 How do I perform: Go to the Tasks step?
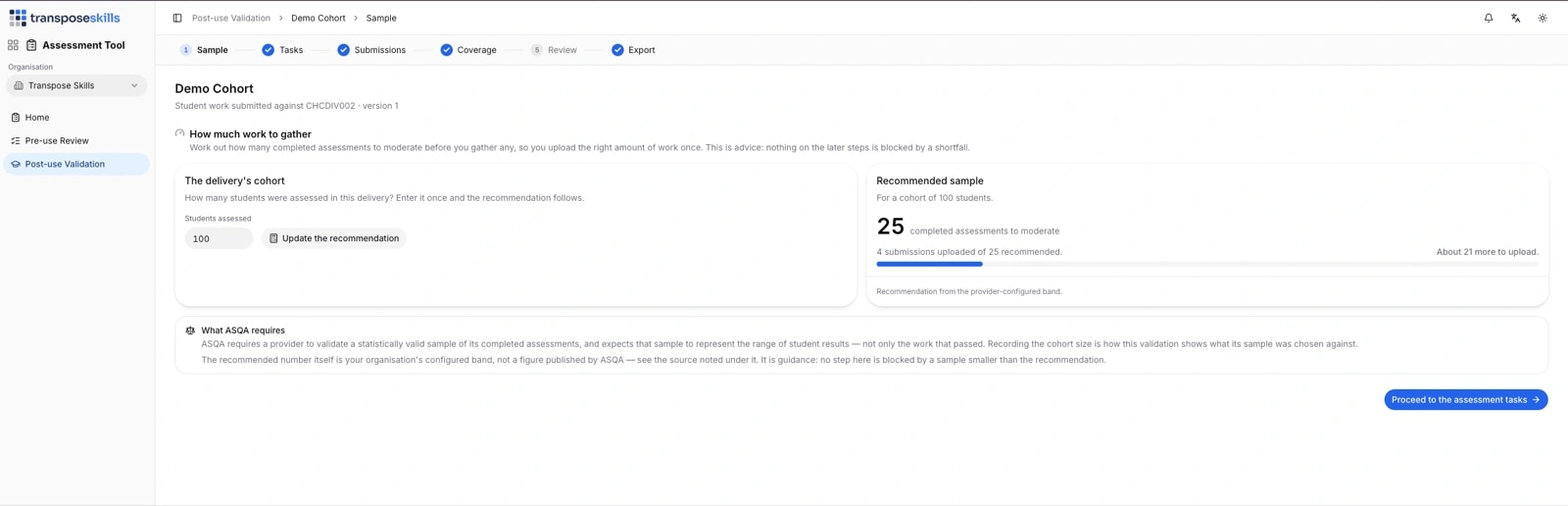[x=282, y=50]
